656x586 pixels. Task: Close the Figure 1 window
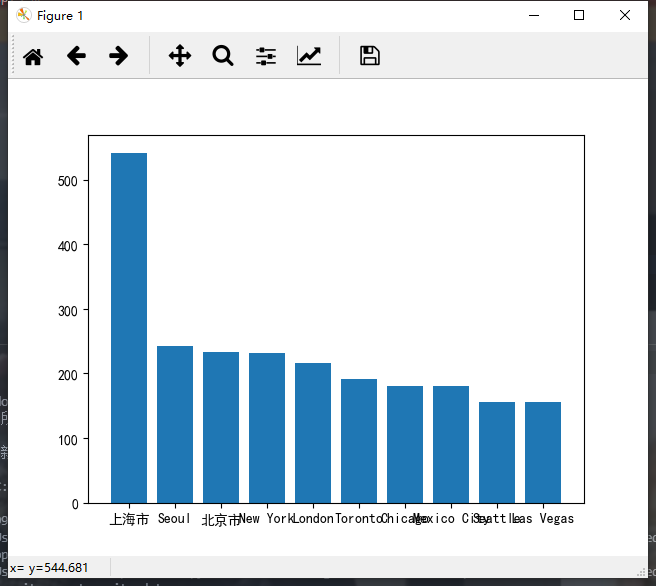pyautogui.click(x=625, y=15)
